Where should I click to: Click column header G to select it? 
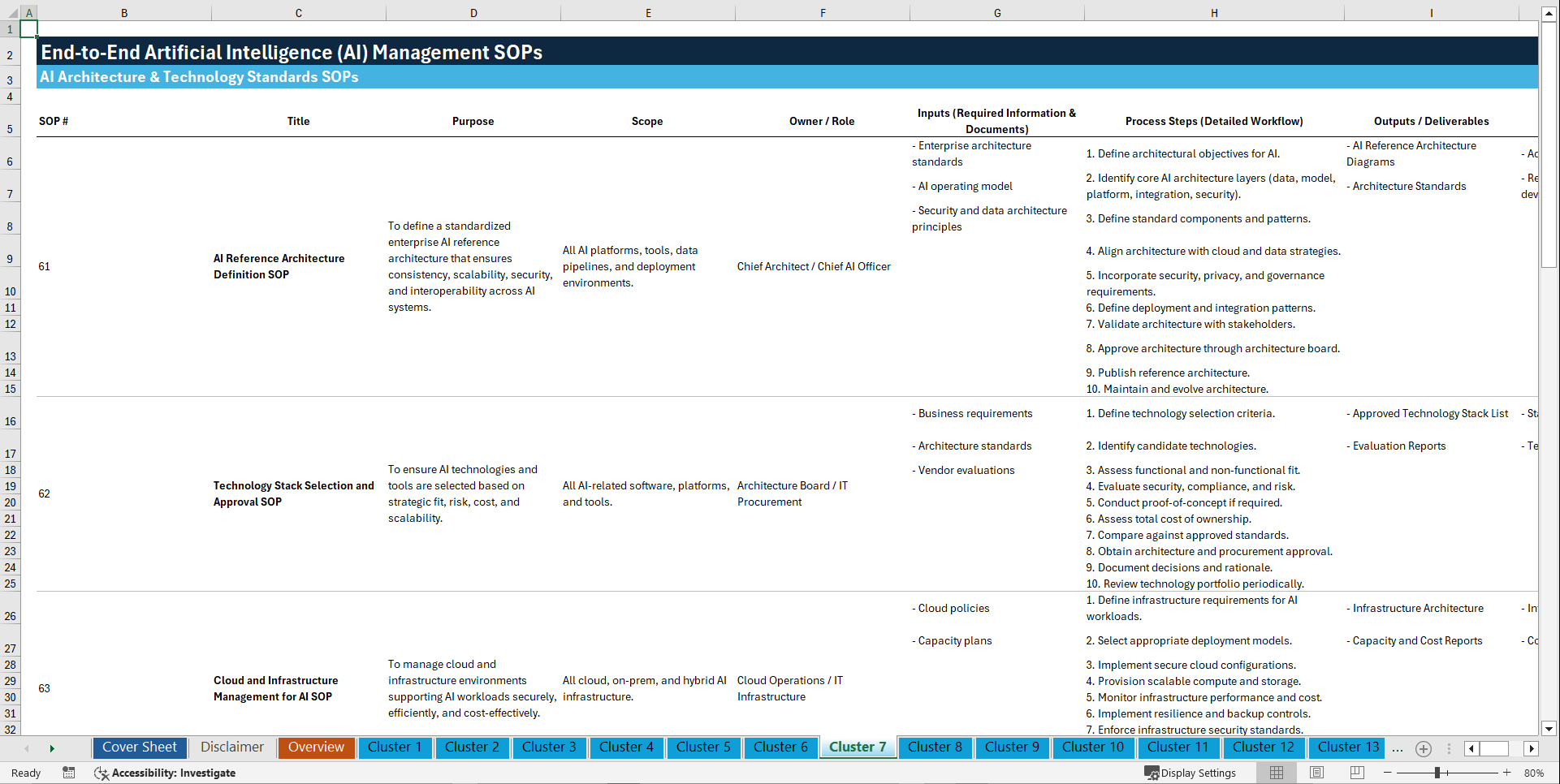tap(996, 13)
